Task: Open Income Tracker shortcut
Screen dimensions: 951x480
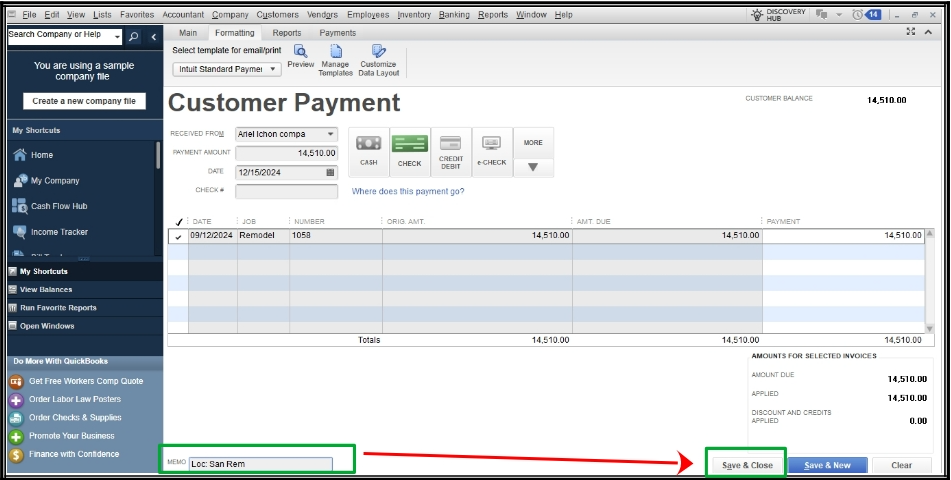Action: pyautogui.click(x=58, y=232)
